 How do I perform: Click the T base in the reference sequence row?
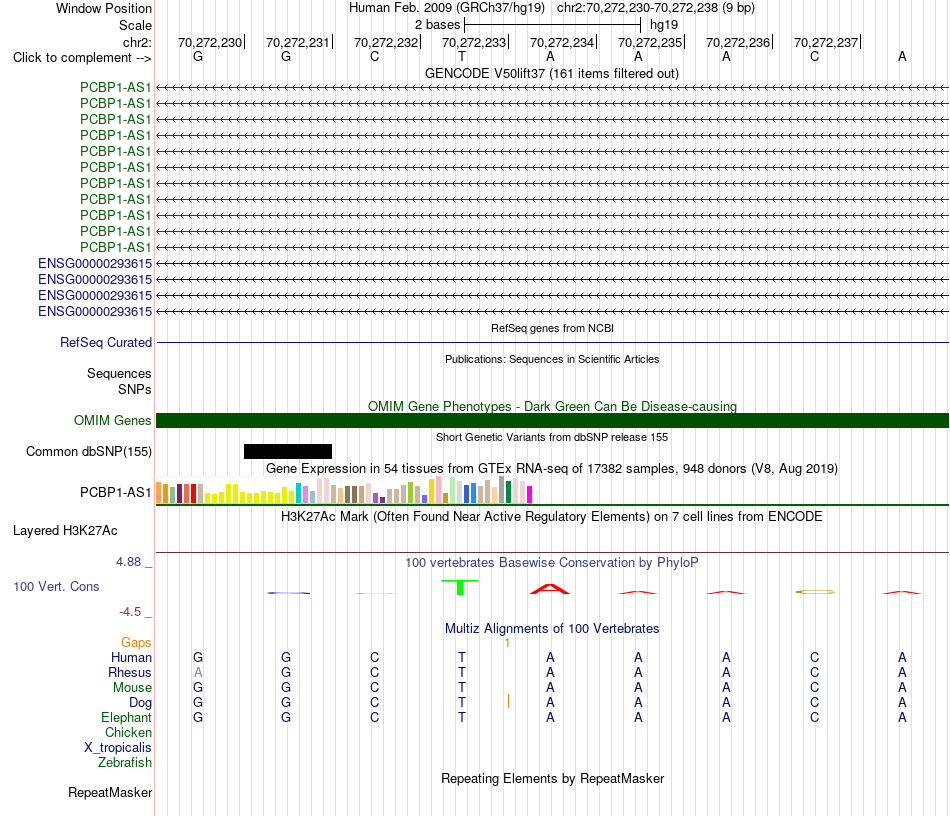click(x=462, y=56)
